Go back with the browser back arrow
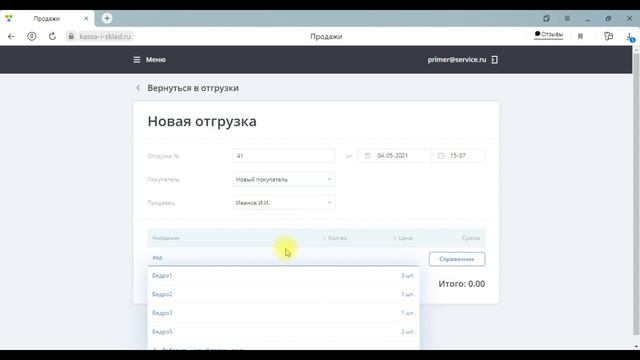 click(x=11, y=36)
